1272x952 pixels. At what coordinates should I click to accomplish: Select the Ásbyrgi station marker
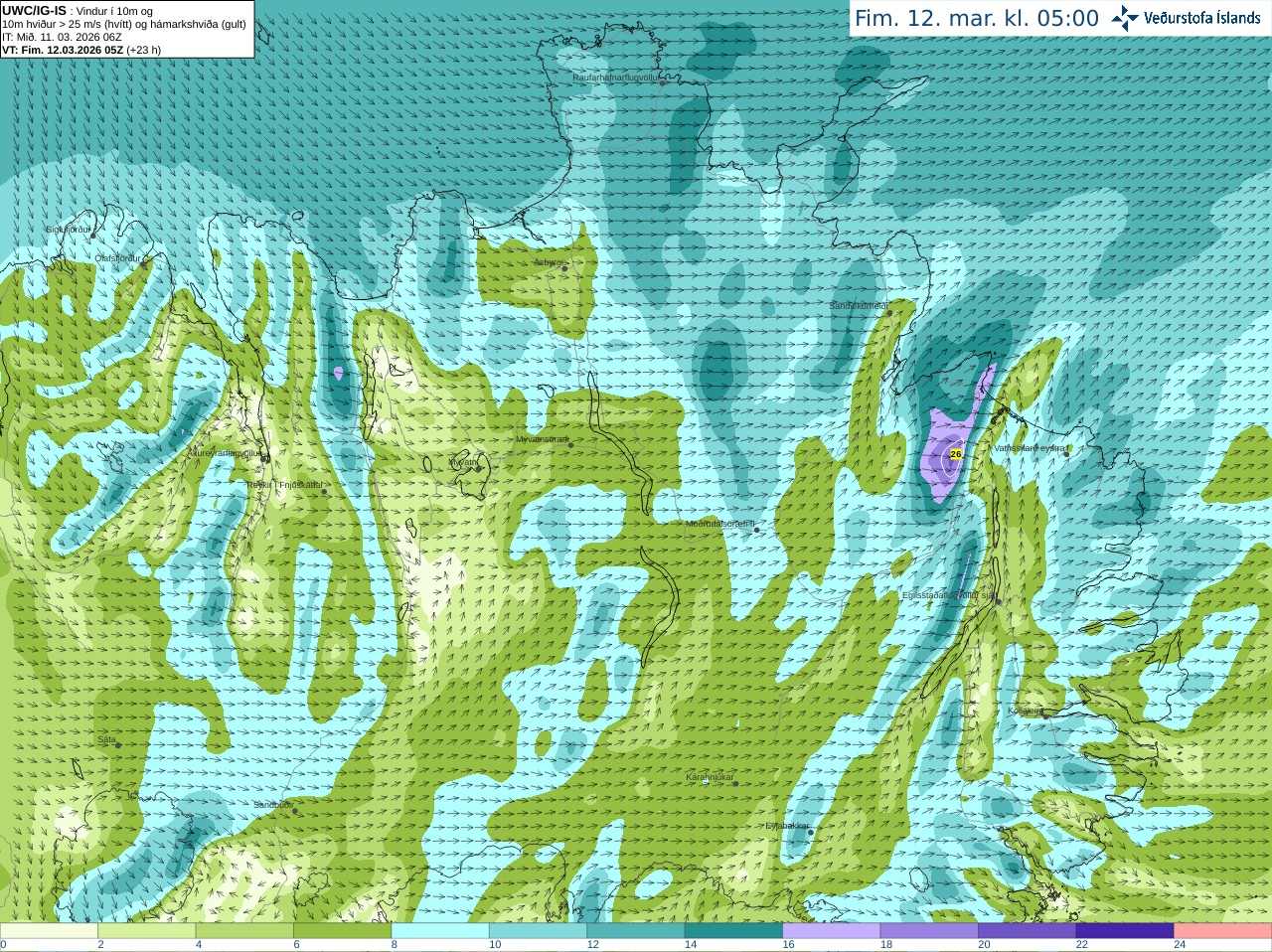564,268
